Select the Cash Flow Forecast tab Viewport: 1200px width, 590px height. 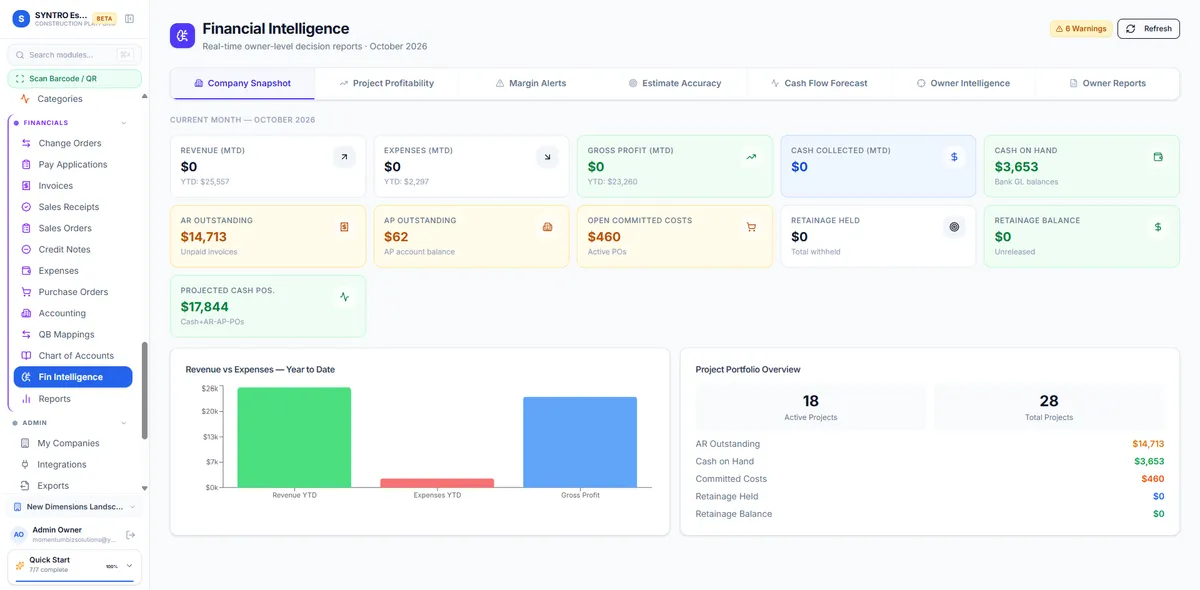click(819, 83)
